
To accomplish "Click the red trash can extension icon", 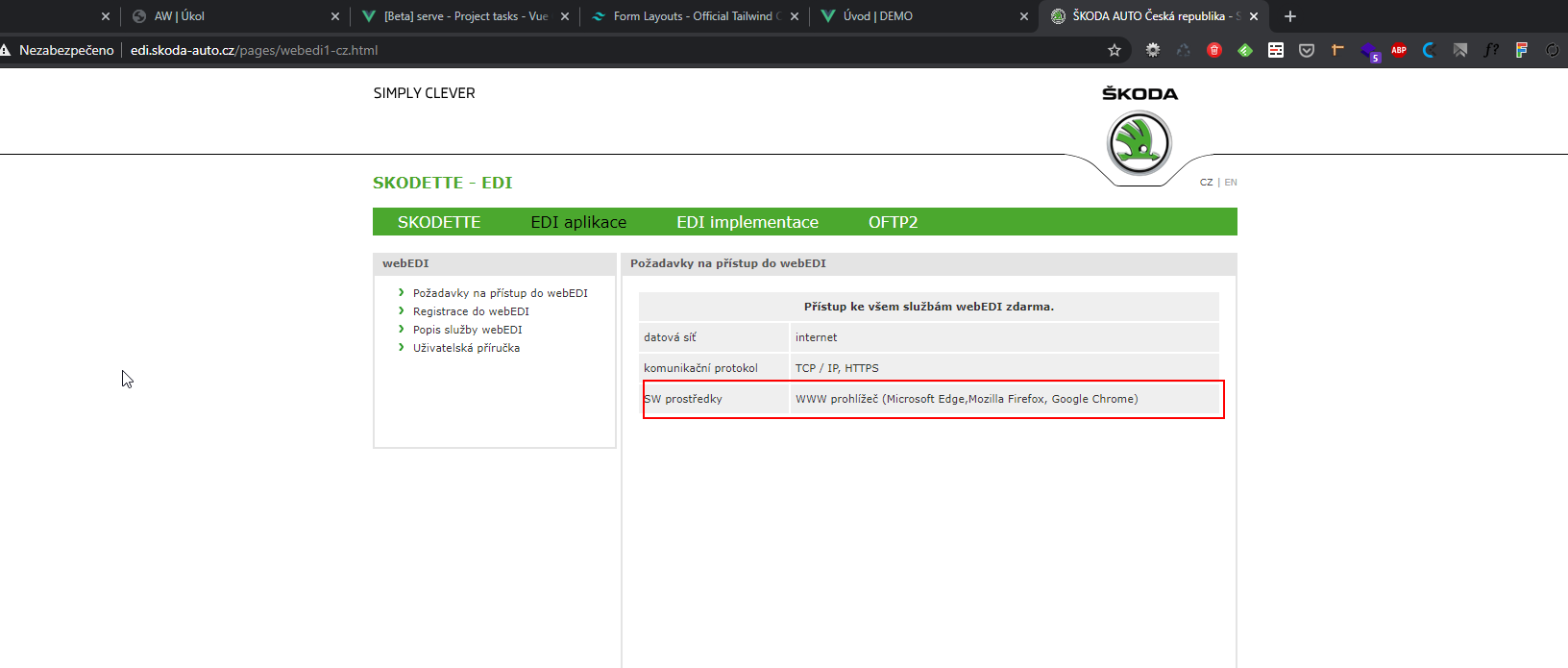I will coord(1214,50).
